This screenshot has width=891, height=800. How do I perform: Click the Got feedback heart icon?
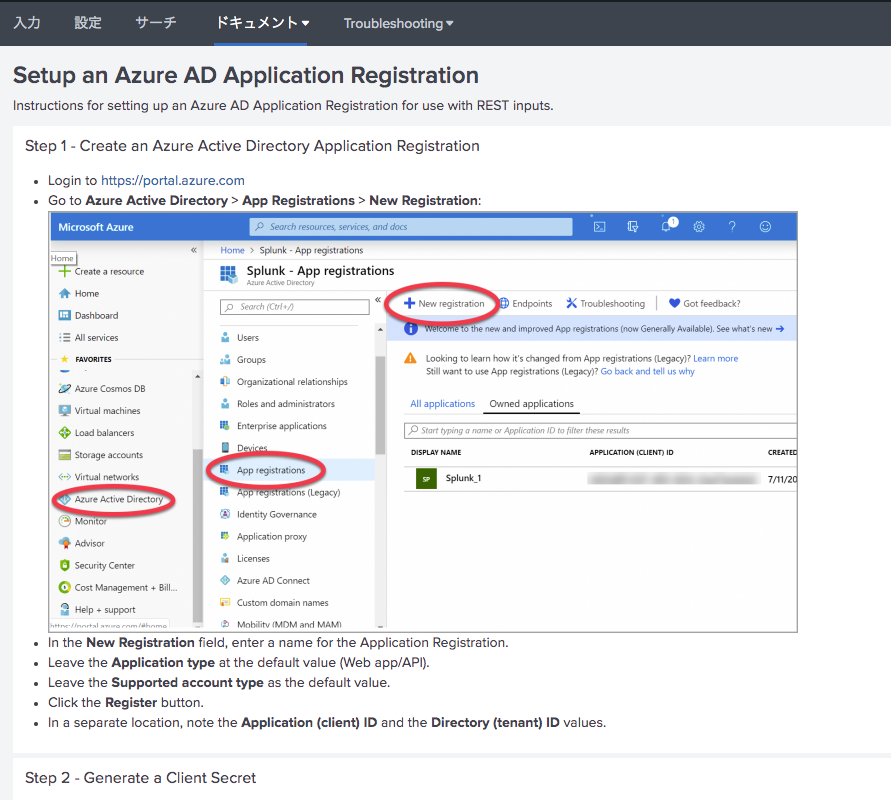coord(676,303)
